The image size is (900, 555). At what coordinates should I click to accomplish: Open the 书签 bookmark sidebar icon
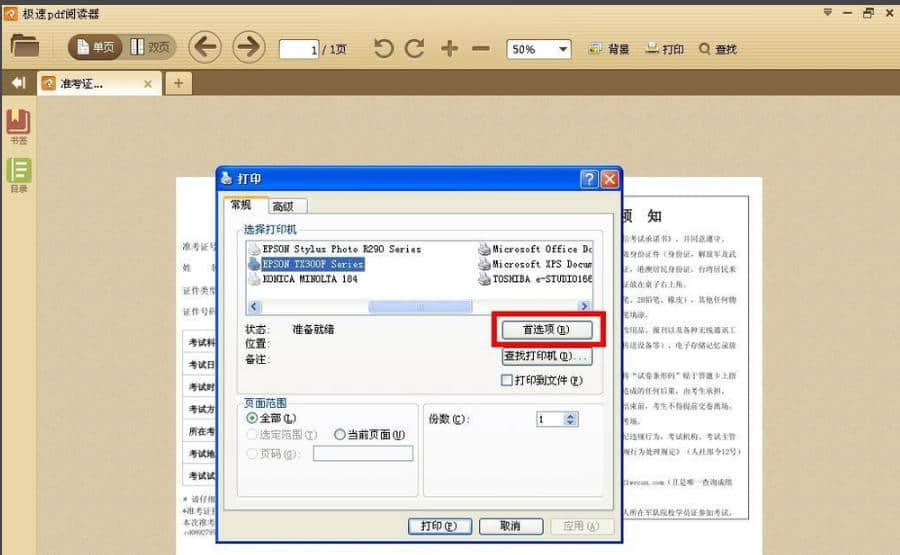19,127
